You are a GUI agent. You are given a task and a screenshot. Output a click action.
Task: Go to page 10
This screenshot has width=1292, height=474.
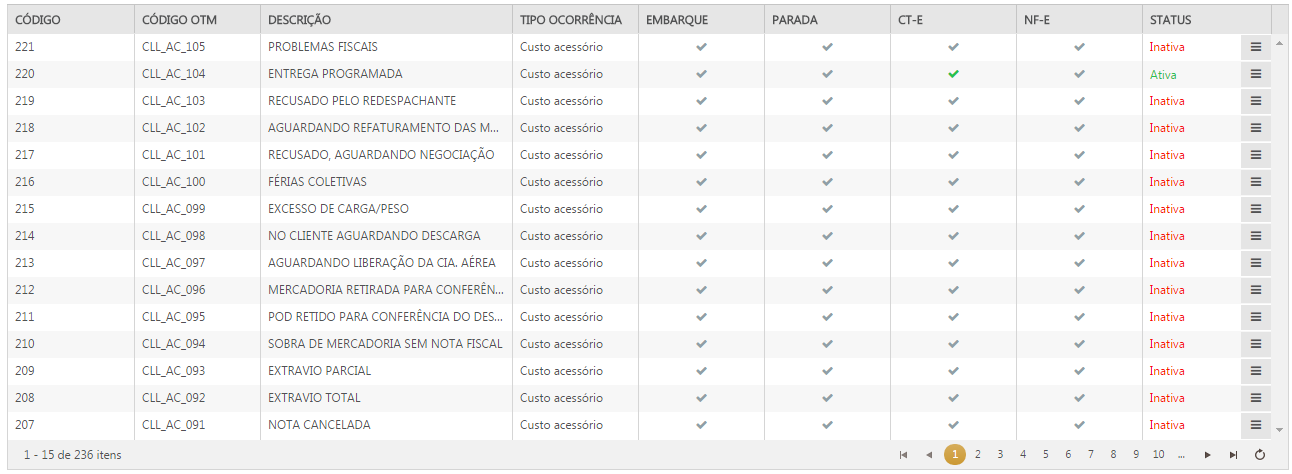(1158, 455)
